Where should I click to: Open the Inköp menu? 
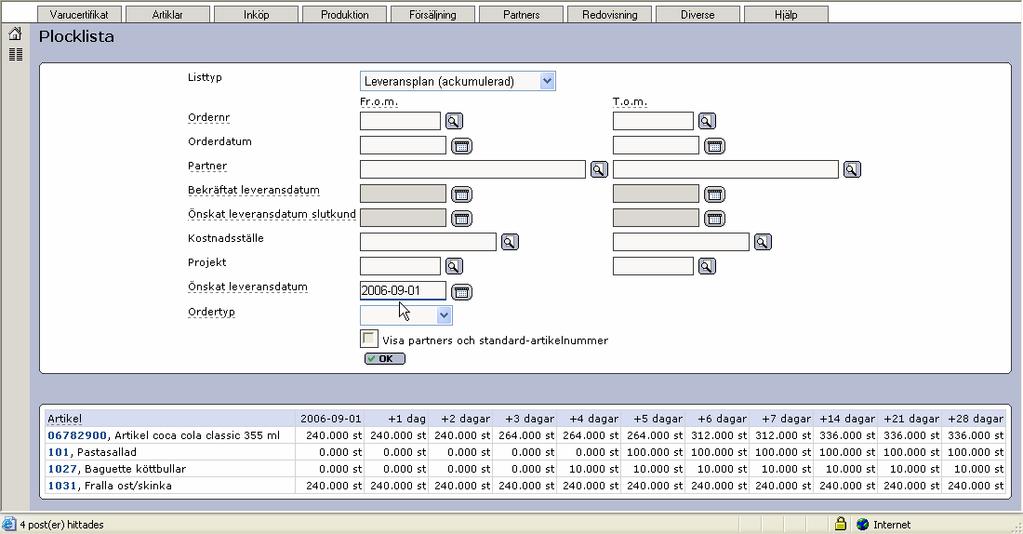tap(256, 14)
